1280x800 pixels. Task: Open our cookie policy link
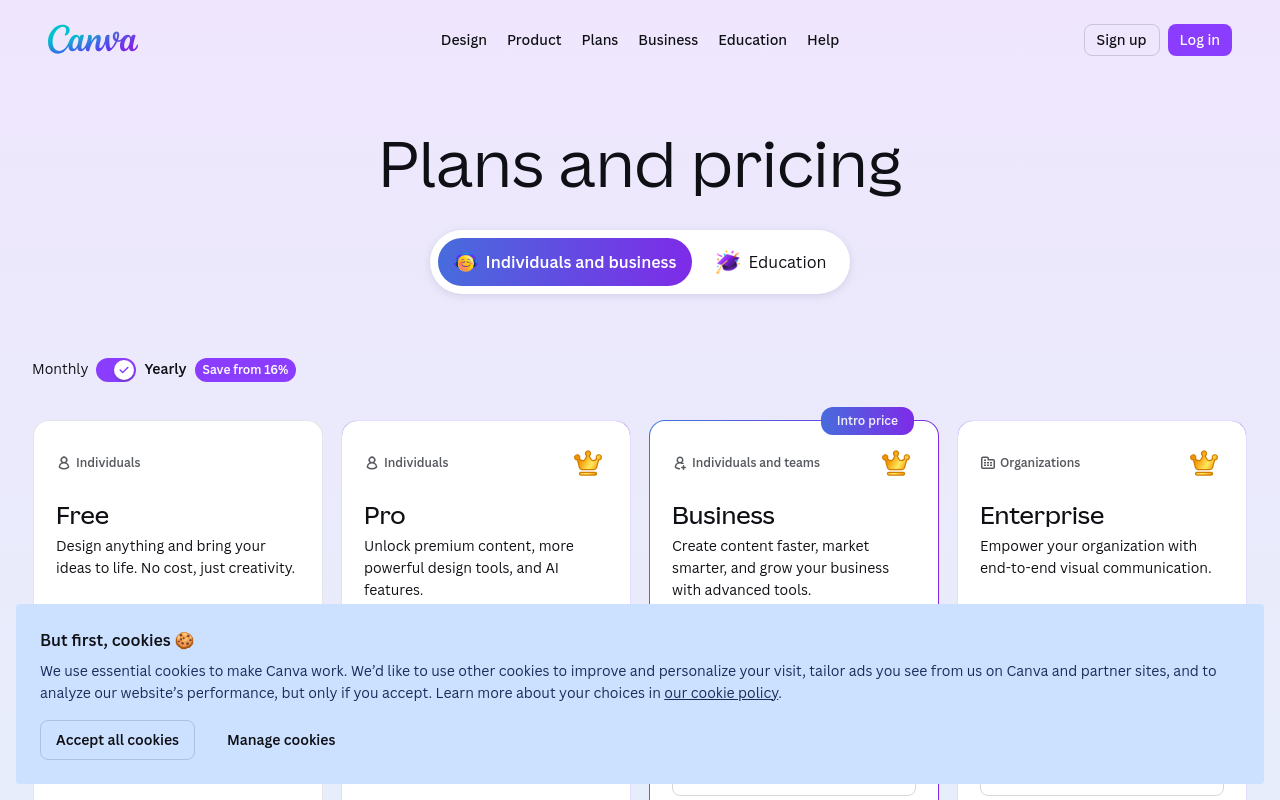click(721, 692)
